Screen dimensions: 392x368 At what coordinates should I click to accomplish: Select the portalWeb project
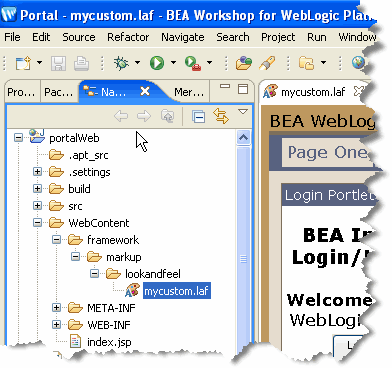pos(74,138)
